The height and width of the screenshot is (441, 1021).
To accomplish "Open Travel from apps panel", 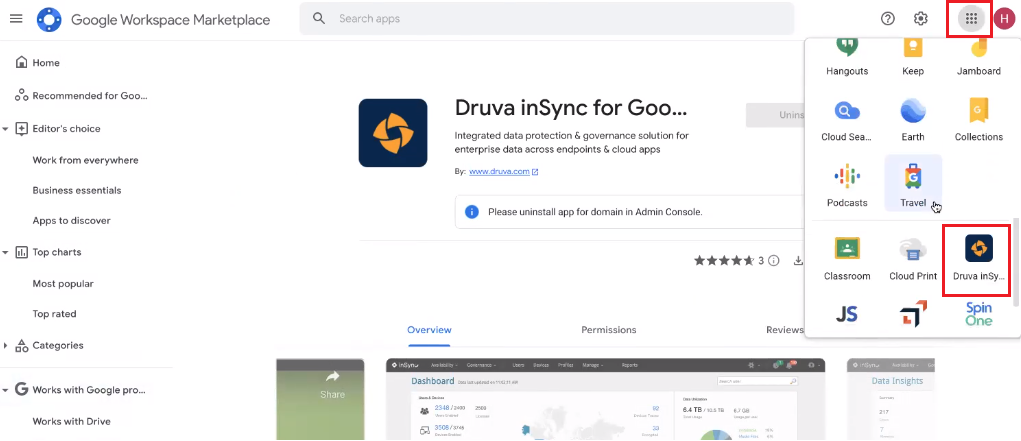I will click(912, 184).
